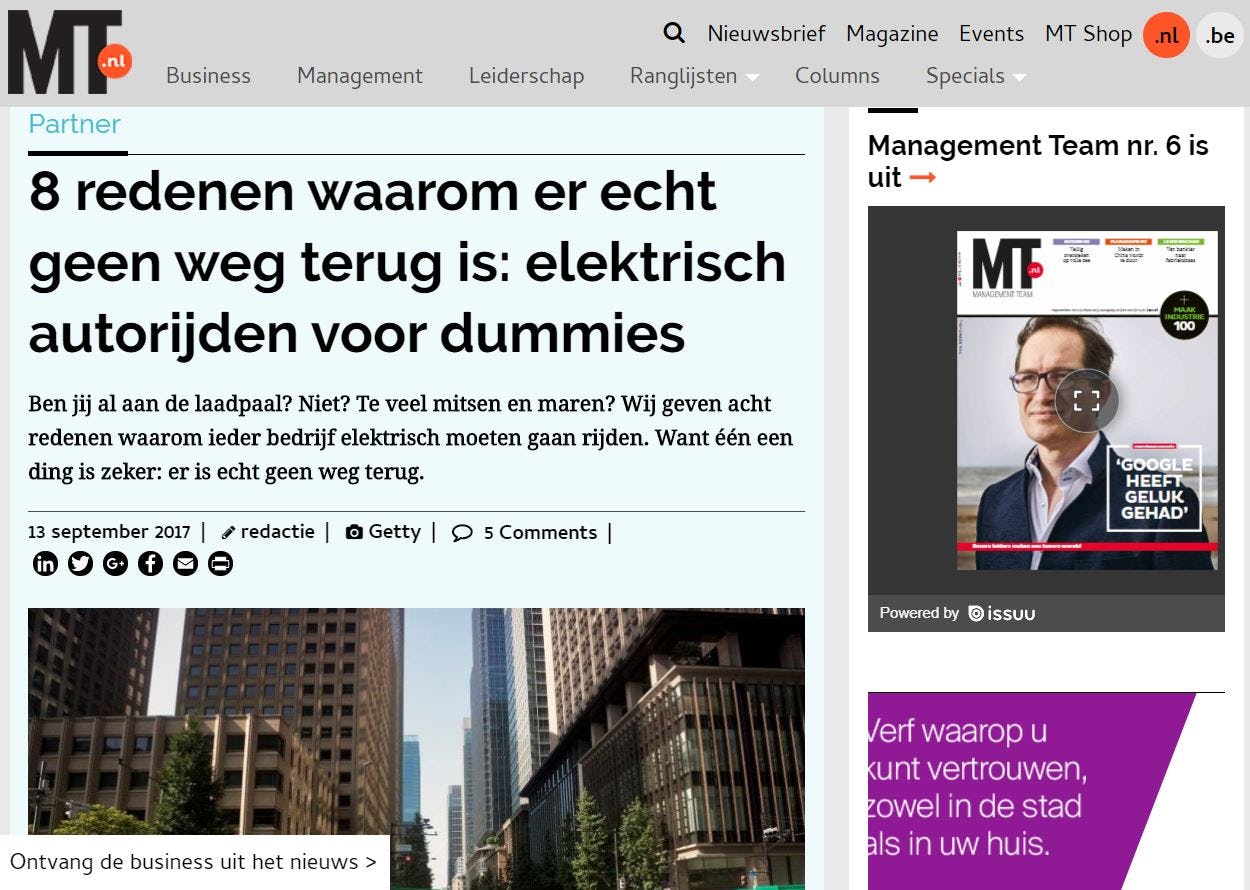Image resolution: width=1250 pixels, height=890 pixels.
Task: Select the .nl country toggle
Action: 1165,34
